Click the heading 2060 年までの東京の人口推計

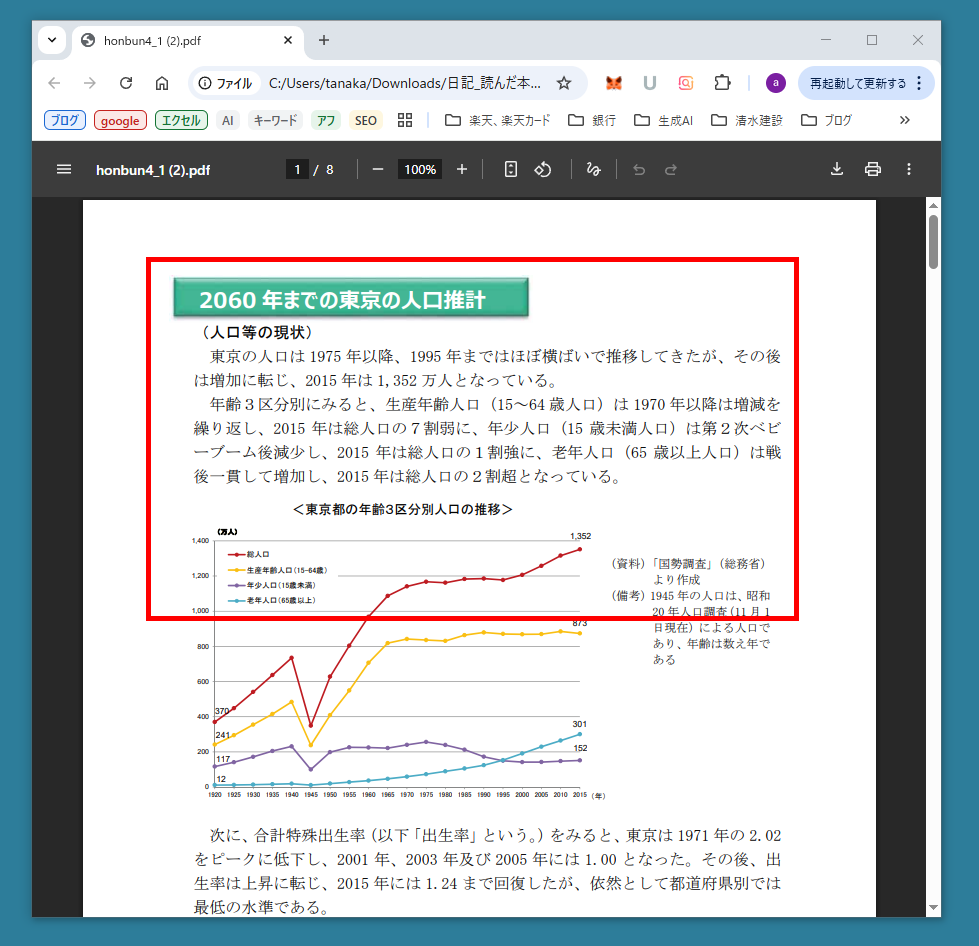[x=351, y=298]
